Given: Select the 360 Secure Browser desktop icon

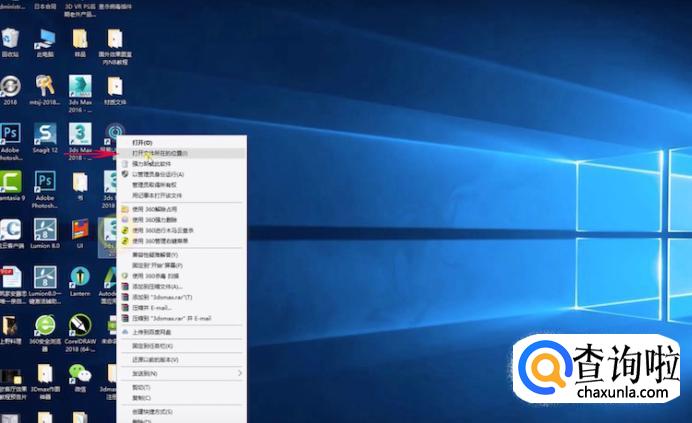Looking at the screenshot, I should click(45, 332).
